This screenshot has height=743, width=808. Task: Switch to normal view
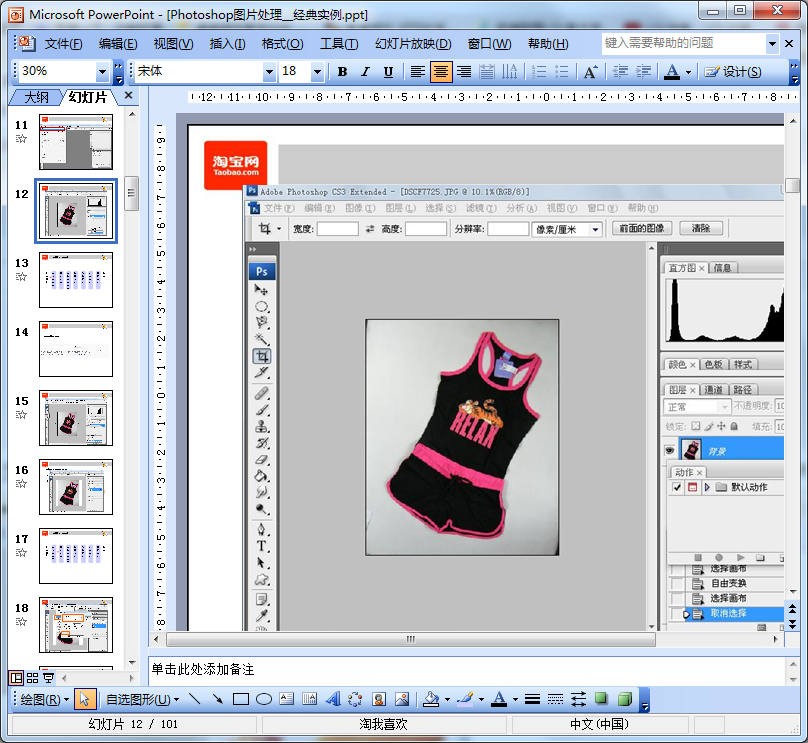click(x=16, y=678)
